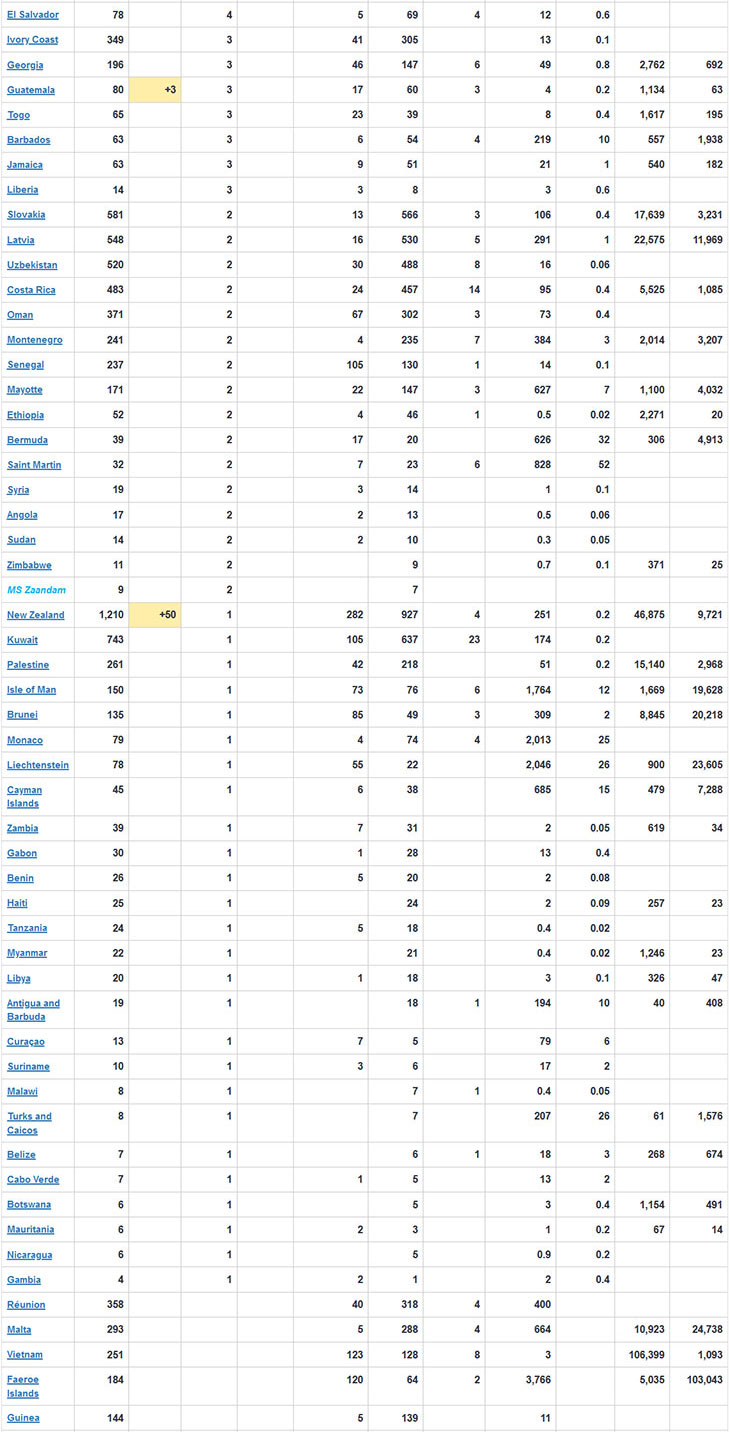Open the El Salvador country link
Image resolution: width=730 pixels, height=1432 pixels.
pyautogui.click(x=33, y=15)
